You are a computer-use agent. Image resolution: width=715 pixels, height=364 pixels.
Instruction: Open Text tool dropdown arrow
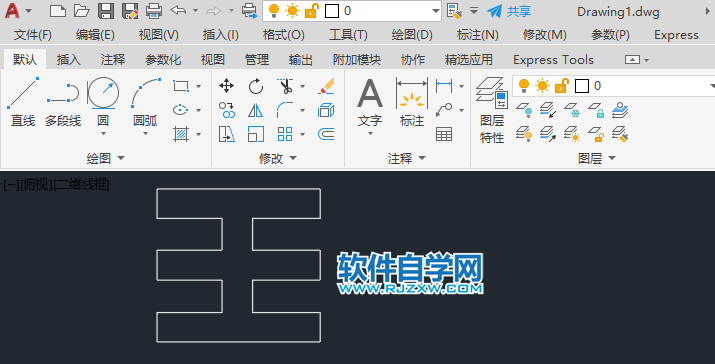370,134
